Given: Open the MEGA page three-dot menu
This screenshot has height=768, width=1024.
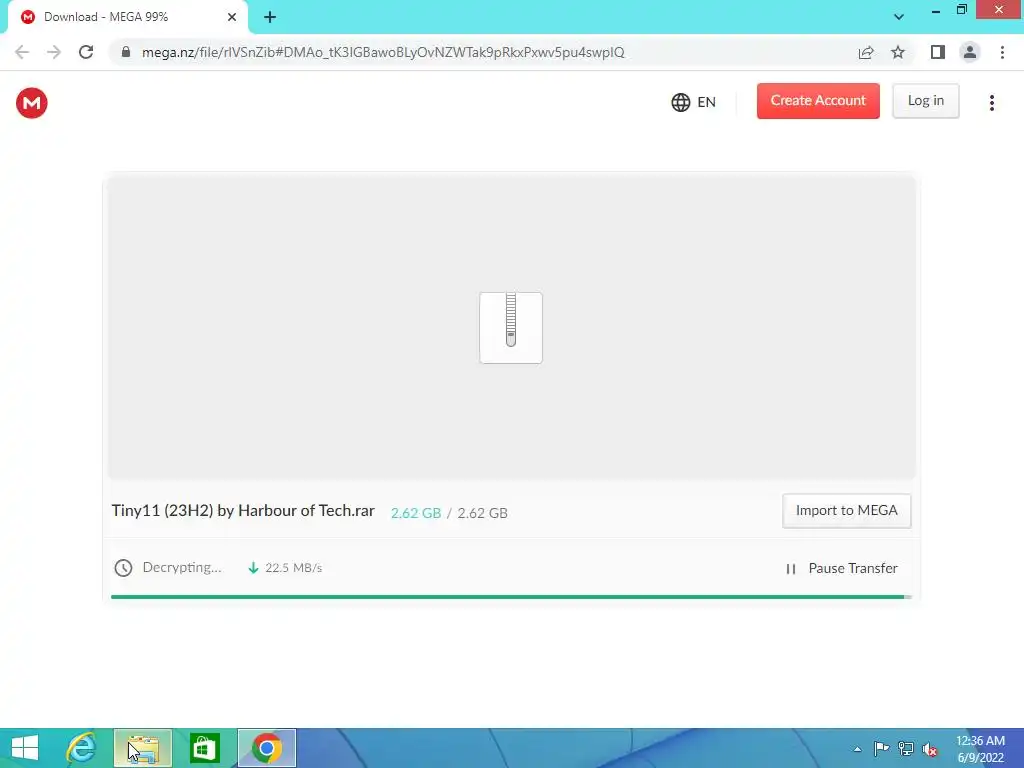Looking at the screenshot, I should (991, 103).
